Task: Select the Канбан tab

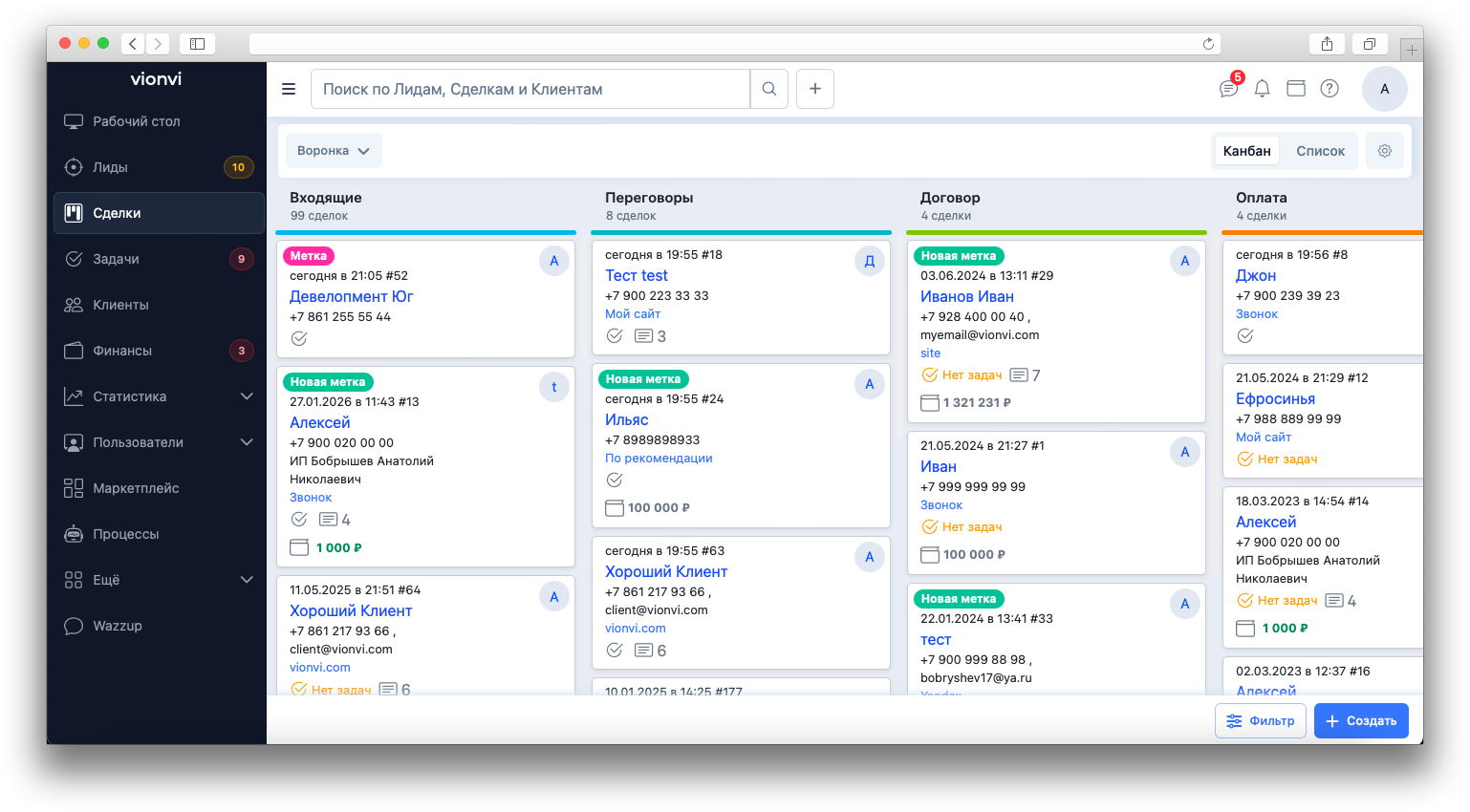Action: click(x=1245, y=150)
